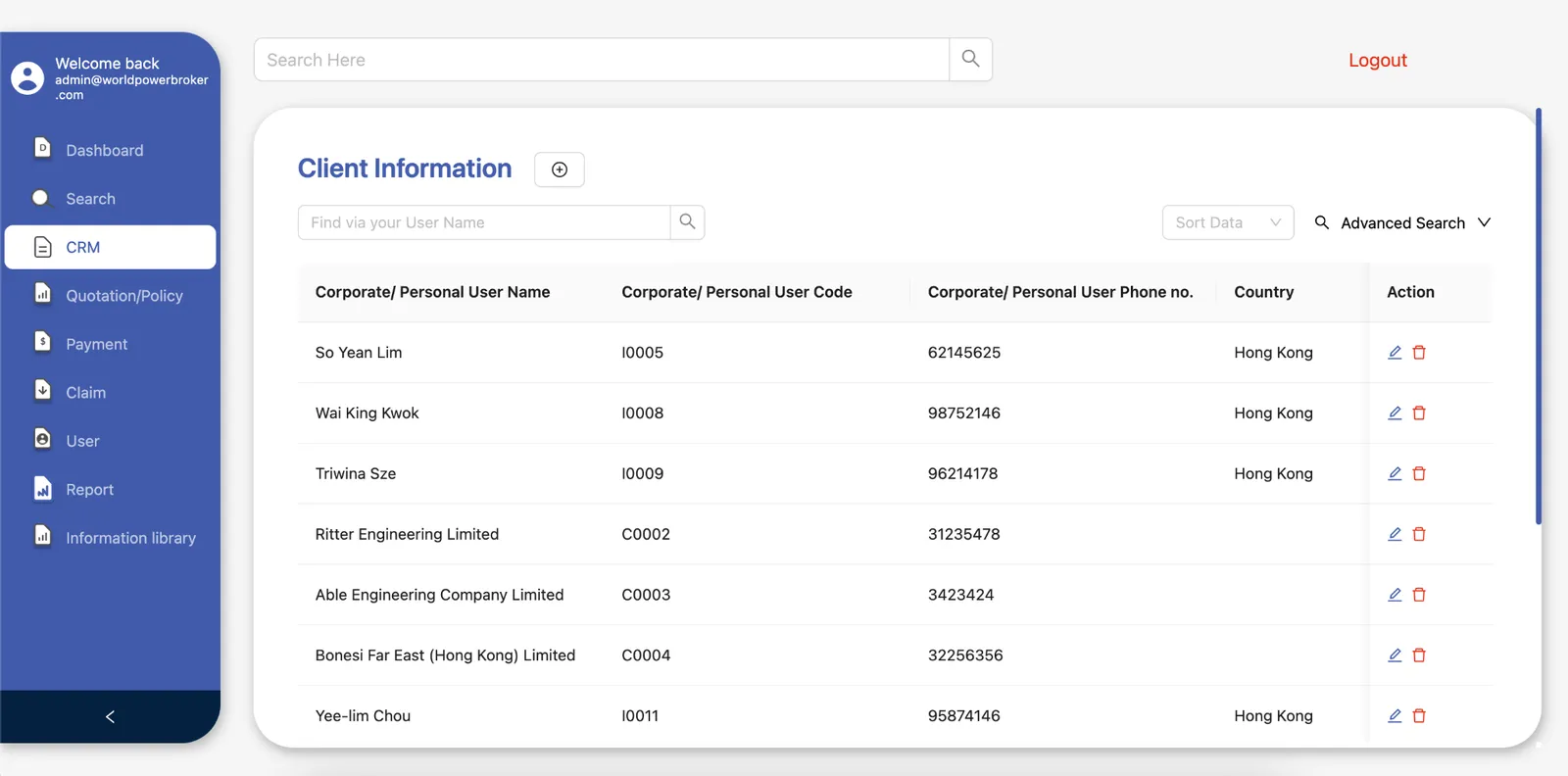1568x776 pixels.
Task: Edit the So Yean Lim client row
Action: [1395, 353]
